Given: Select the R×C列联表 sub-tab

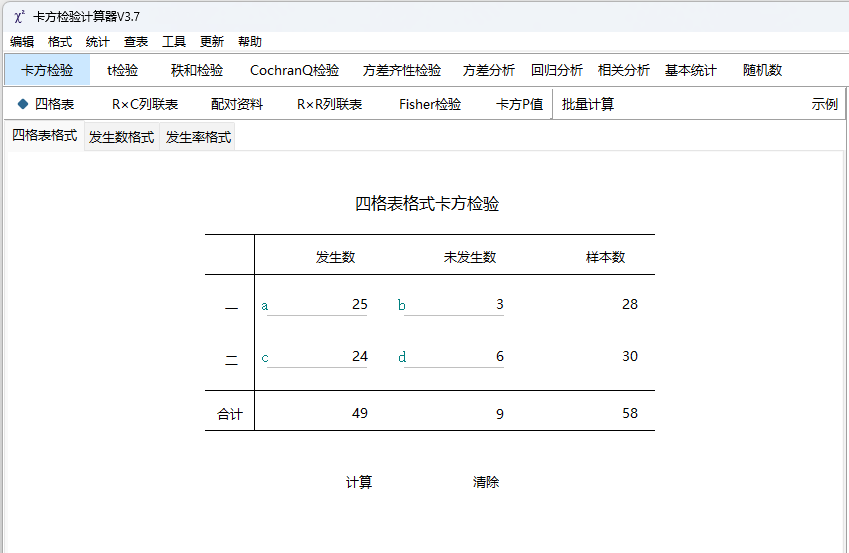Looking at the screenshot, I should tap(145, 104).
